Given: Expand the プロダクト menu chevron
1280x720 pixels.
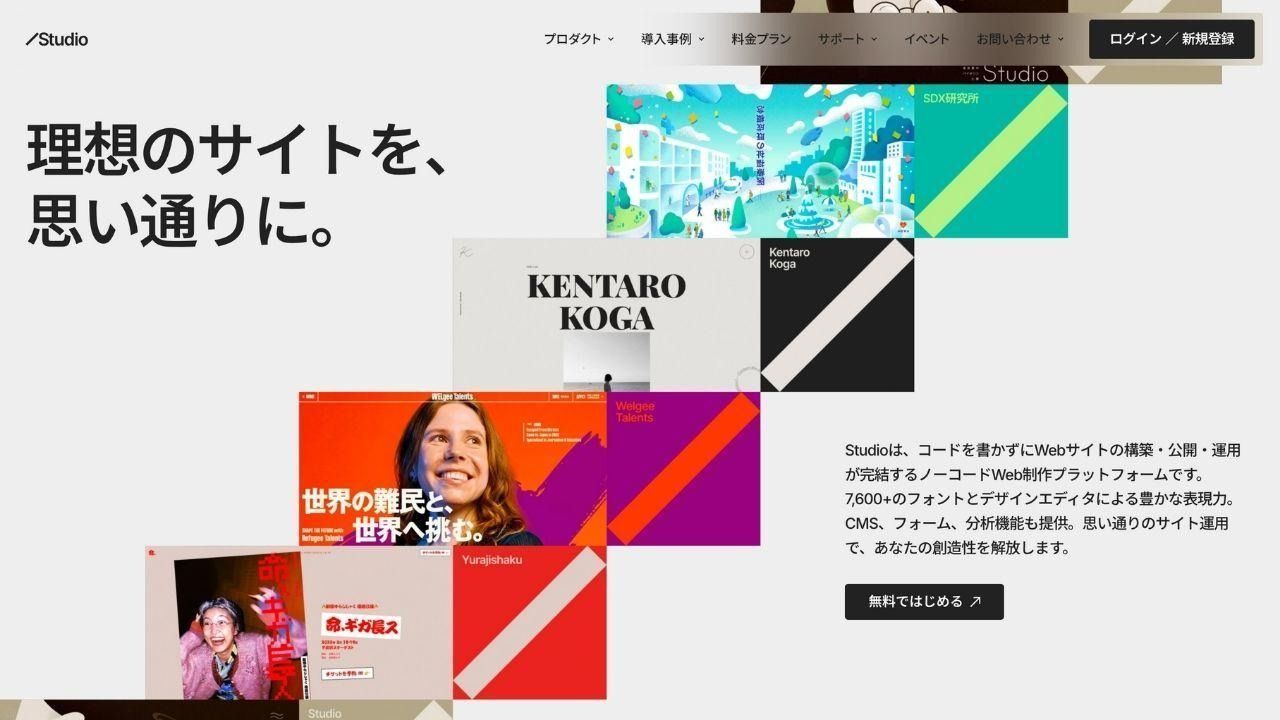Looking at the screenshot, I should pyautogui.click(x=611, y=39).
